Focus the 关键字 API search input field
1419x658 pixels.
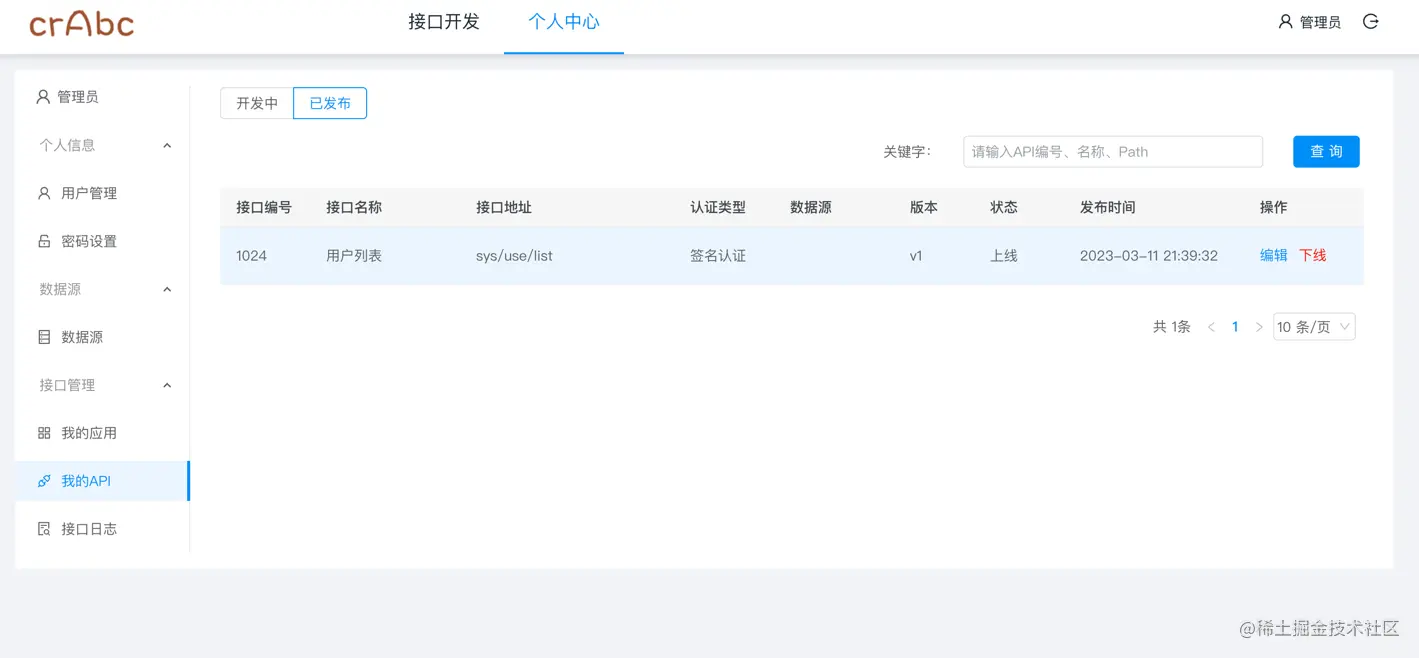(x=1113, y=152)
